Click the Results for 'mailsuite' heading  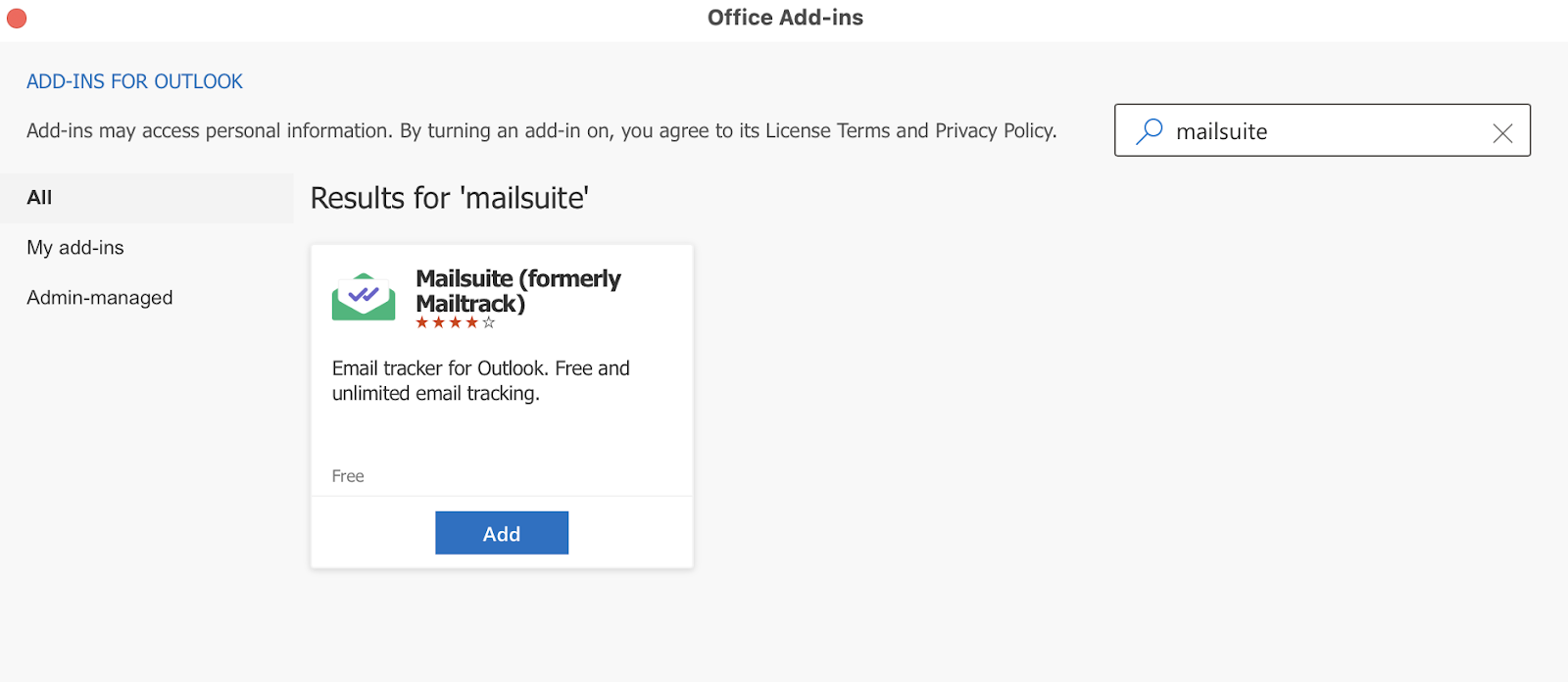click(x=449, y=199)
